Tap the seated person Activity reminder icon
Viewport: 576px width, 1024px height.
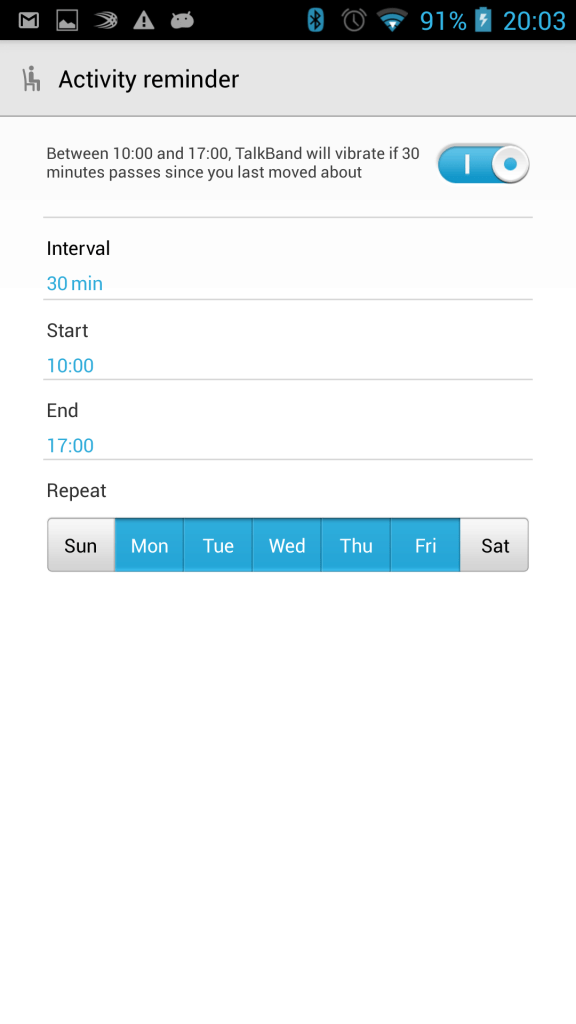tap(31, 79)
